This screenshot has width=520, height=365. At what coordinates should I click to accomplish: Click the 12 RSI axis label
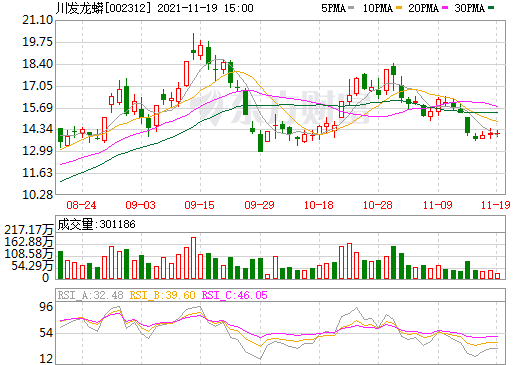tap(46, 359)
